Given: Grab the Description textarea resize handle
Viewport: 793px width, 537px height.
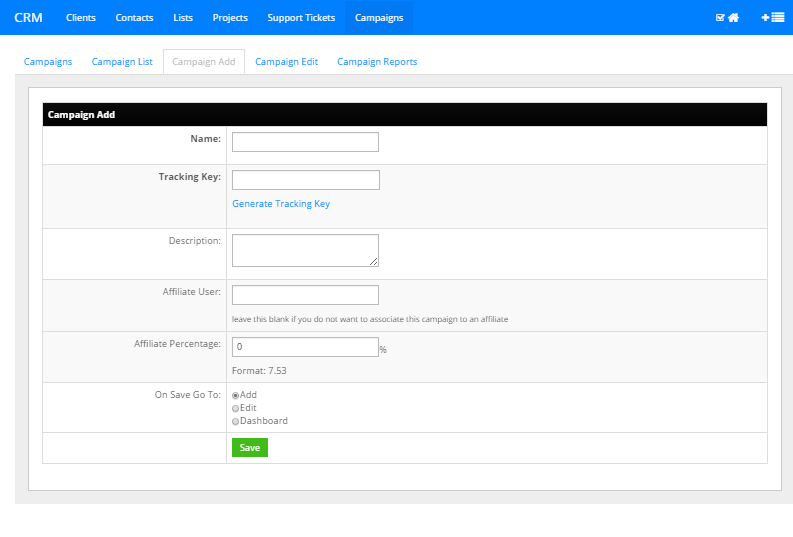Looking at the screenshot, I should click(374, 261).
